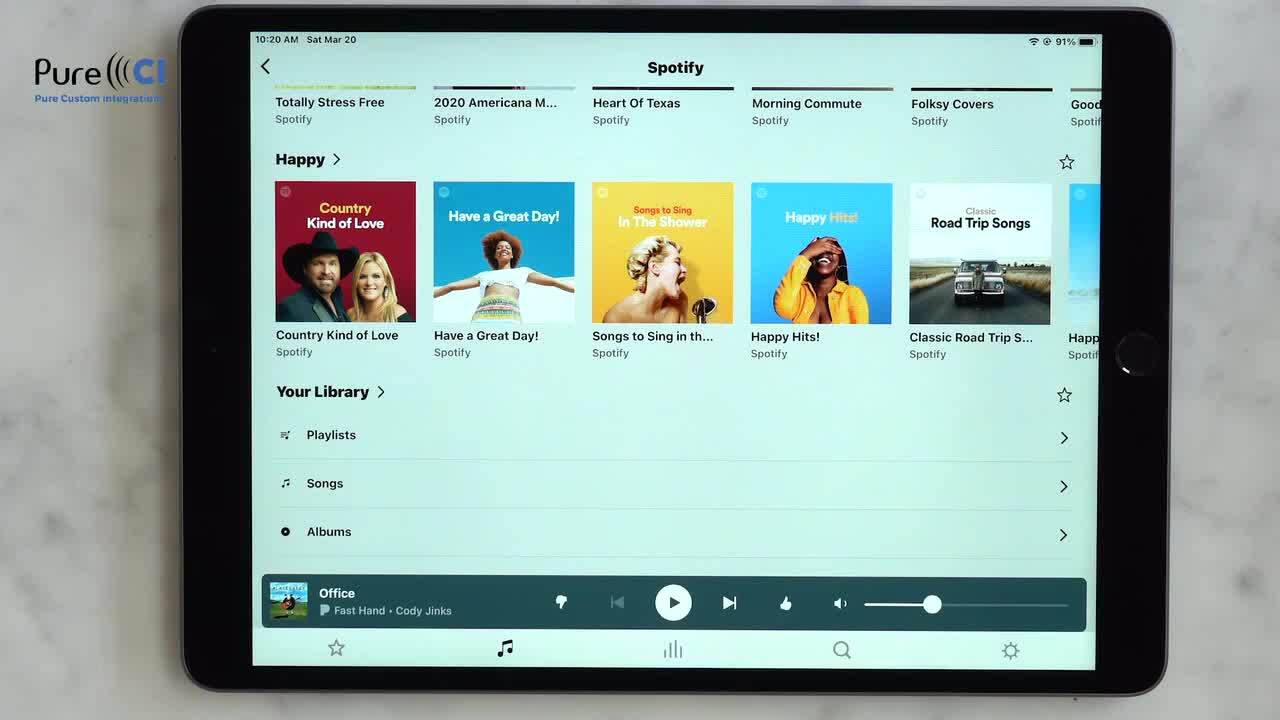Open Classic Road Trip Songs cover
The image size is (1280, 720).
click(980, 254)
